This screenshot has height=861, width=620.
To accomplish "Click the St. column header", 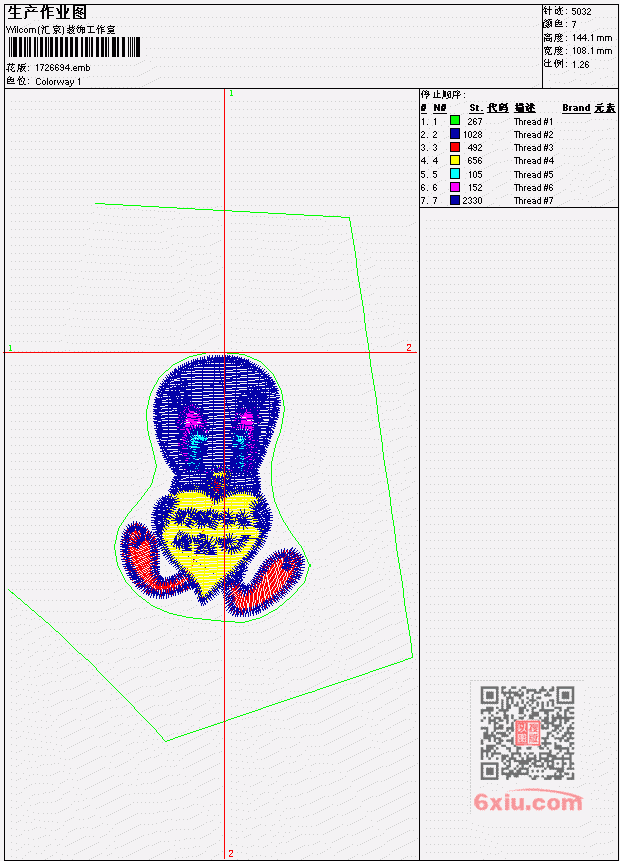I will 476,108.
